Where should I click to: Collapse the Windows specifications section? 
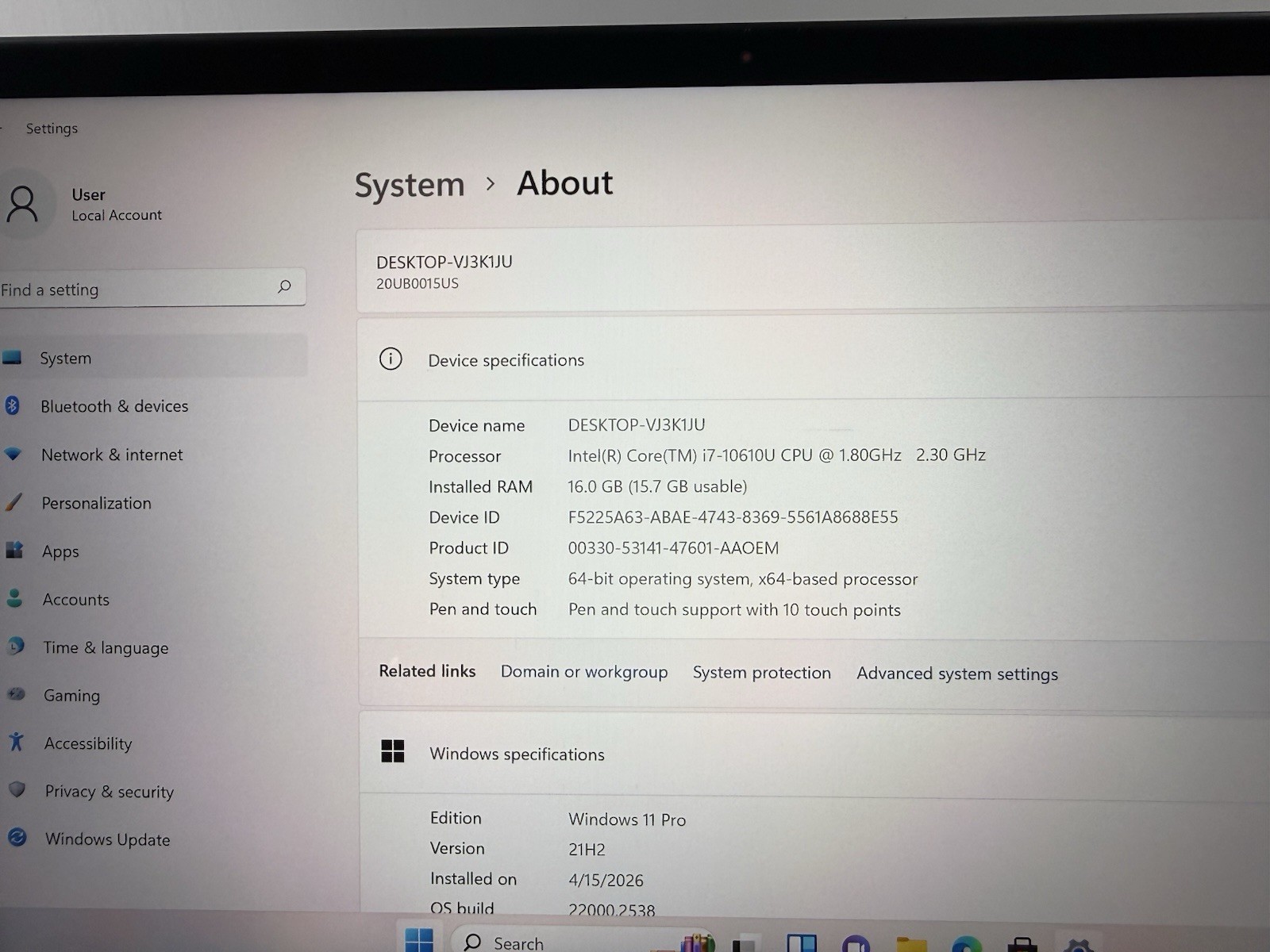(814, 754)
